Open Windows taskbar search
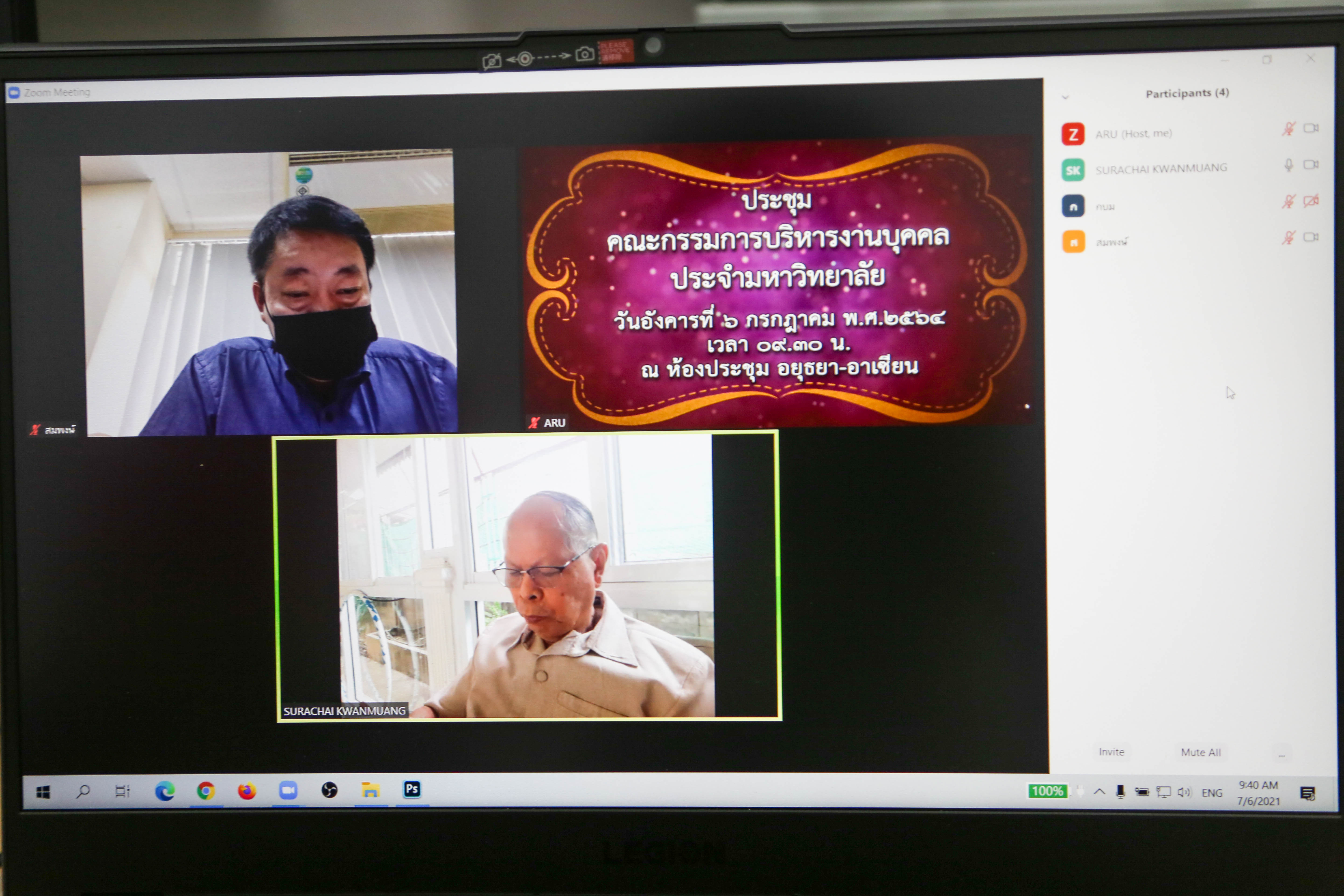 (84, 791)
